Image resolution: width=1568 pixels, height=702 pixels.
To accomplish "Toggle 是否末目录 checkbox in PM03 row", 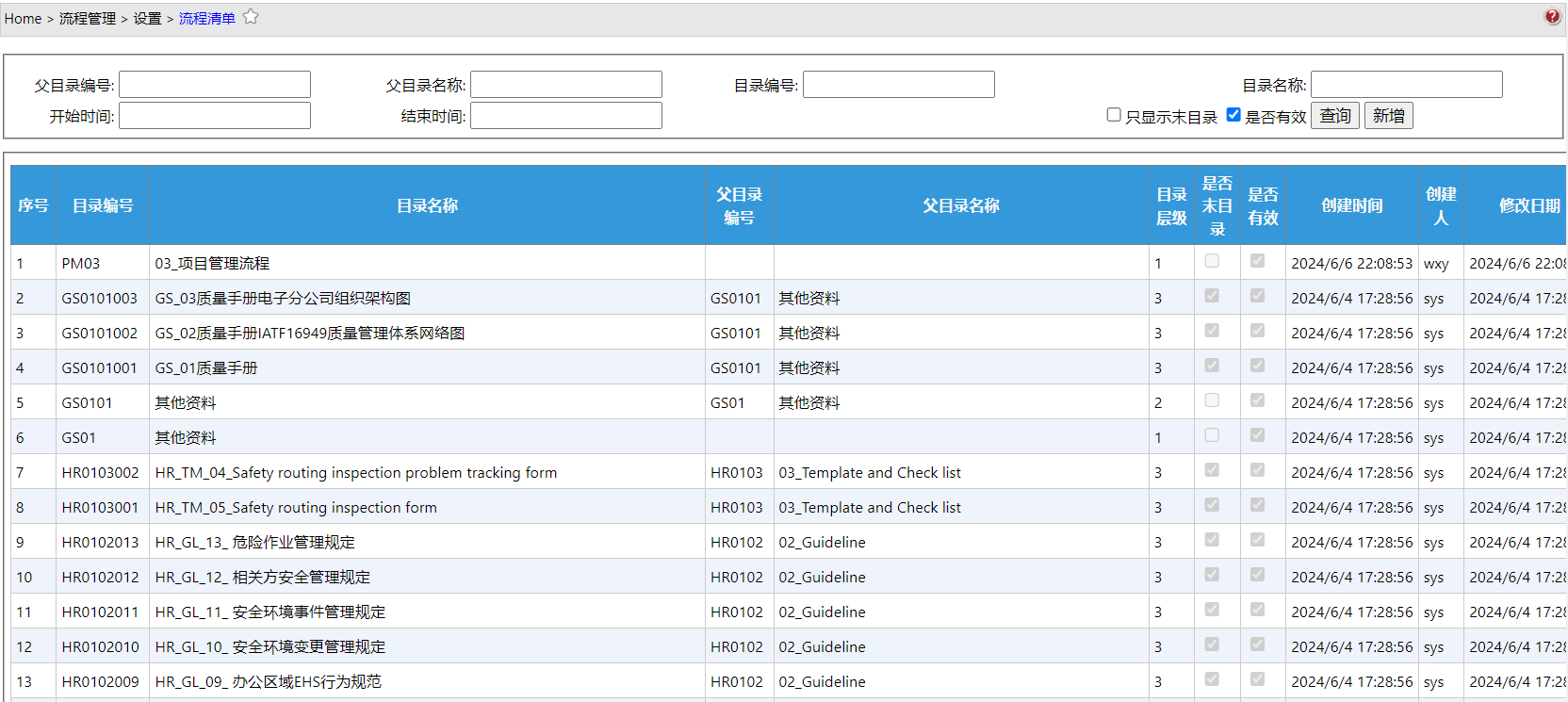I will tap(1212, 261).
